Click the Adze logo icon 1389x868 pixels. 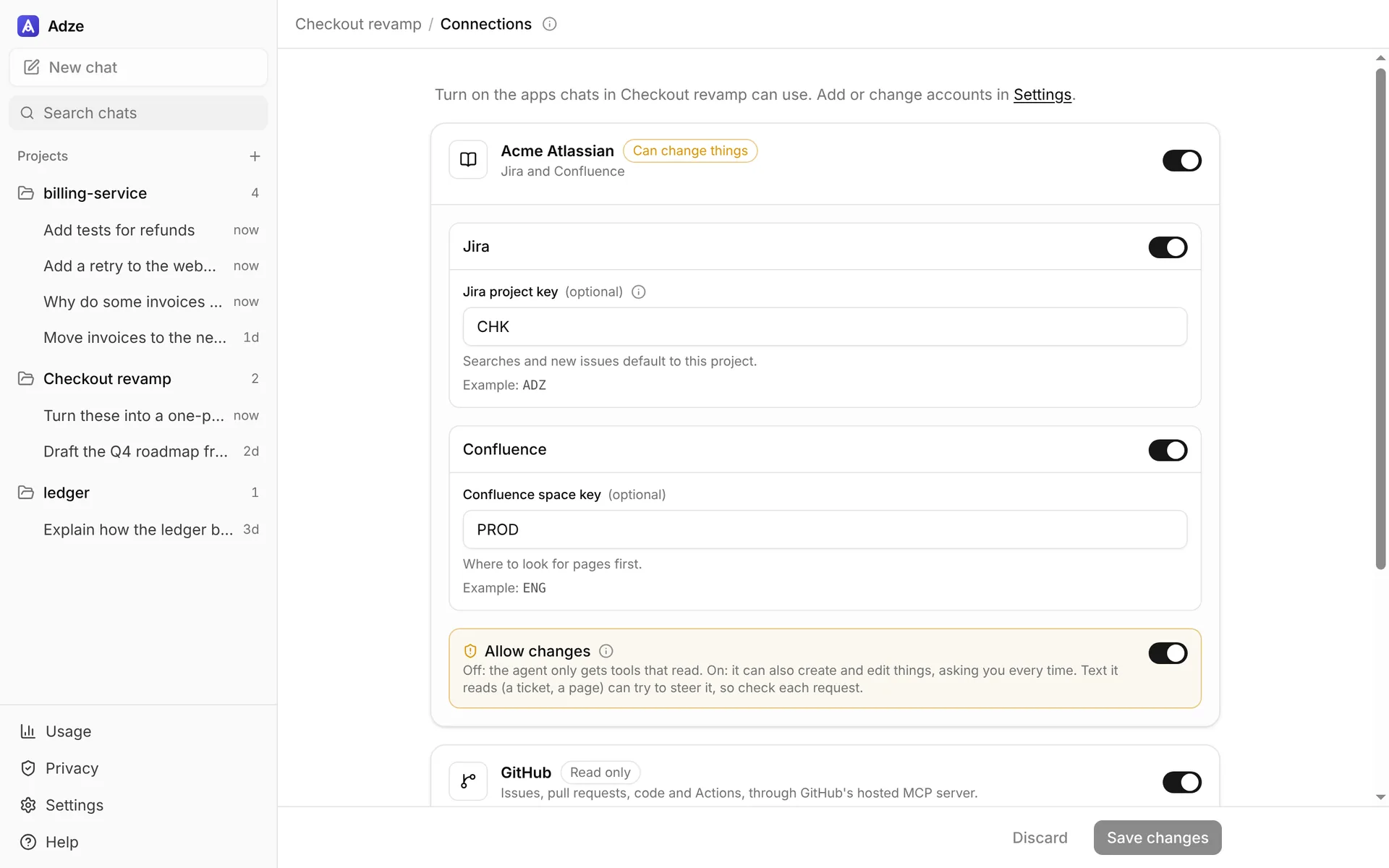28,26
